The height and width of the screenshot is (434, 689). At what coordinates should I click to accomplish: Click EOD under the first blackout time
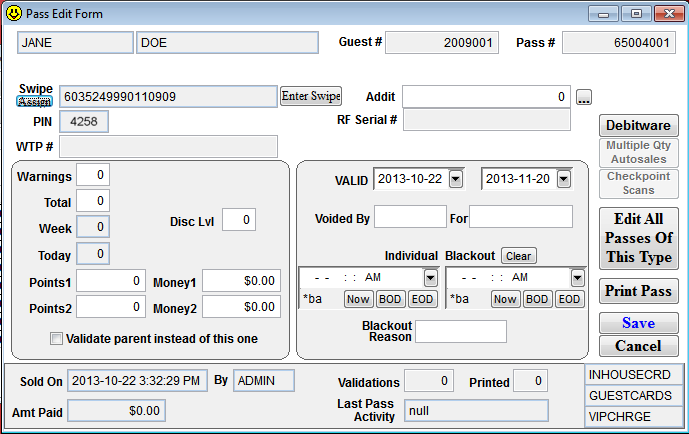coord(422,300)
